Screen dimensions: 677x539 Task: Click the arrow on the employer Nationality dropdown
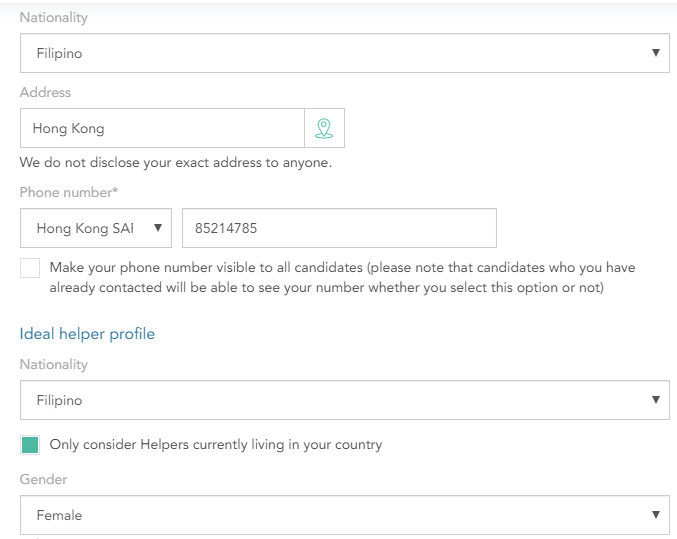point(655,53)
